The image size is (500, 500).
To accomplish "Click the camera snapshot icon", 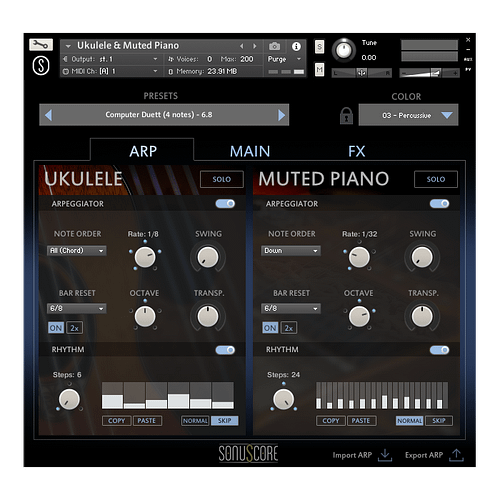I will click(x=274, y=46).
